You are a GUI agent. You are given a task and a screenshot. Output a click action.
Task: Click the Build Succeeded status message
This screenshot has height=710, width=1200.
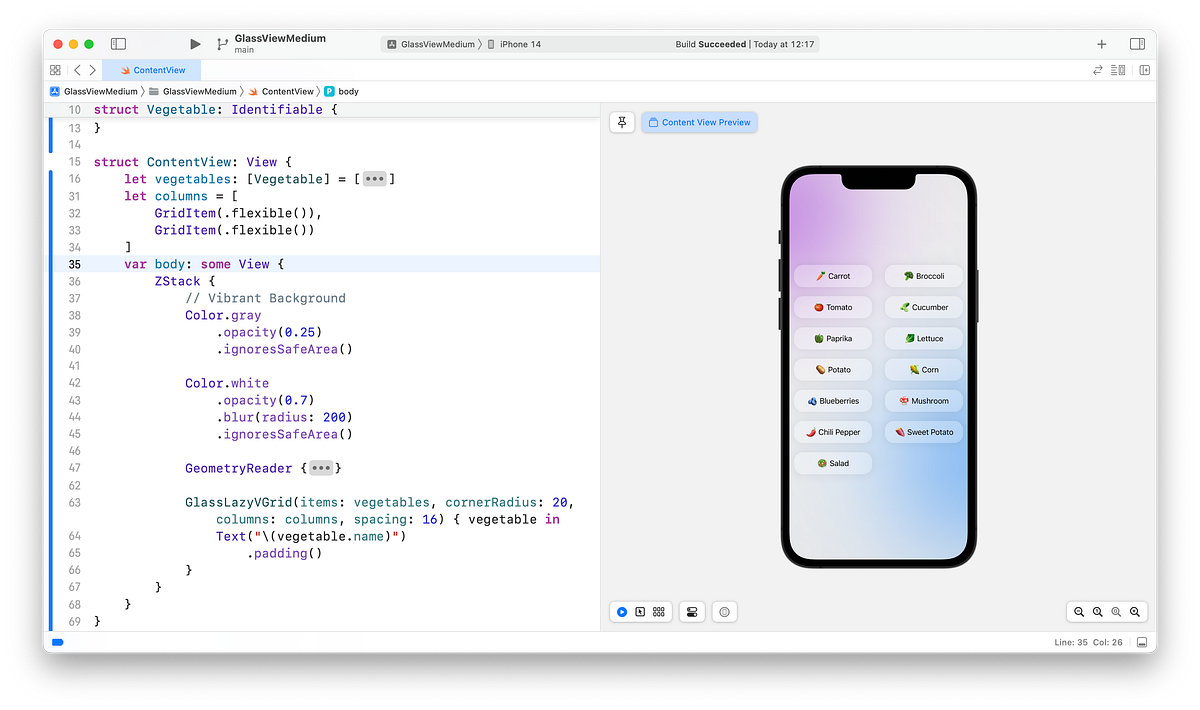[x=747, y=43]
